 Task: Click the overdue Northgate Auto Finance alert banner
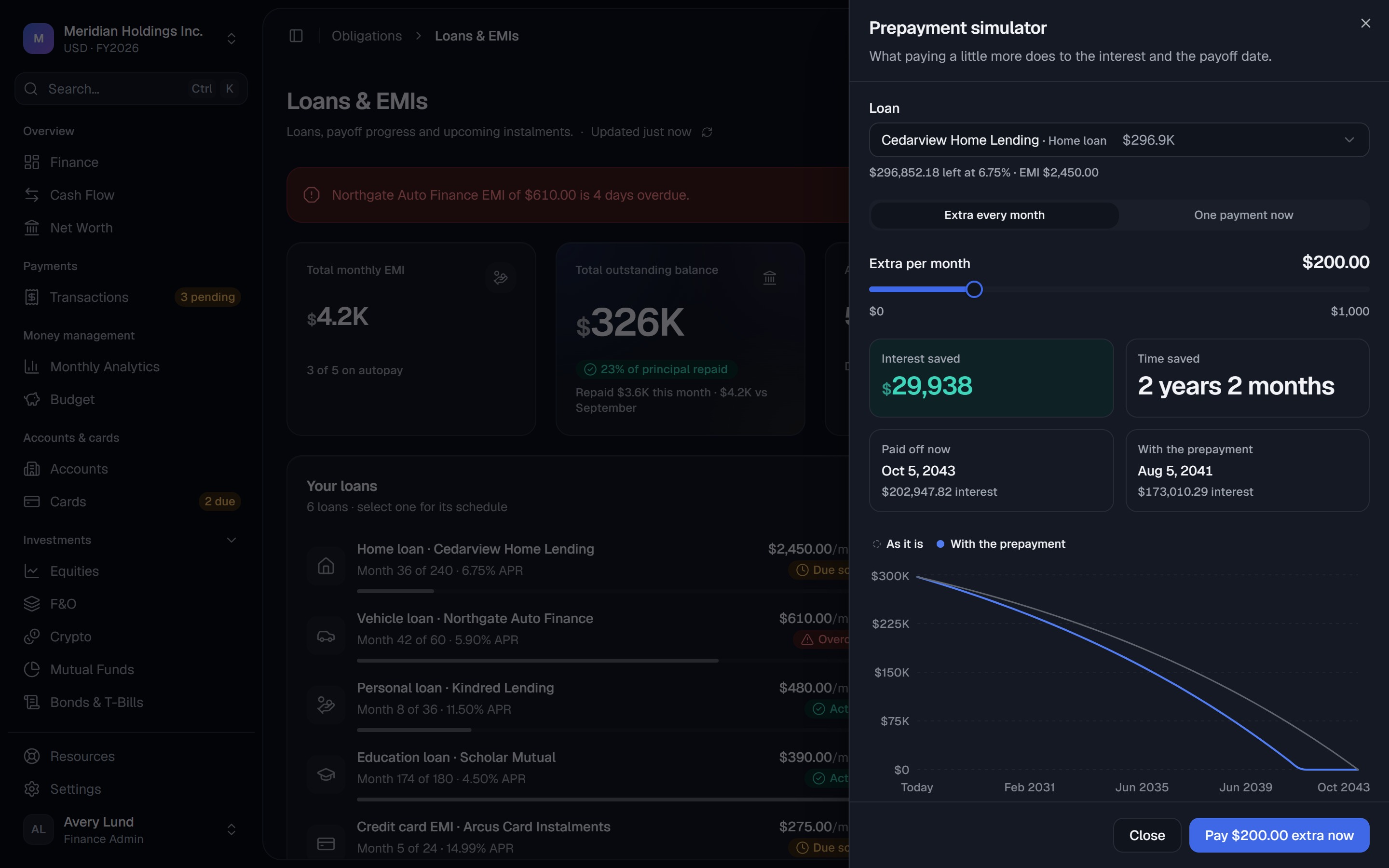(x=568, y=195)
